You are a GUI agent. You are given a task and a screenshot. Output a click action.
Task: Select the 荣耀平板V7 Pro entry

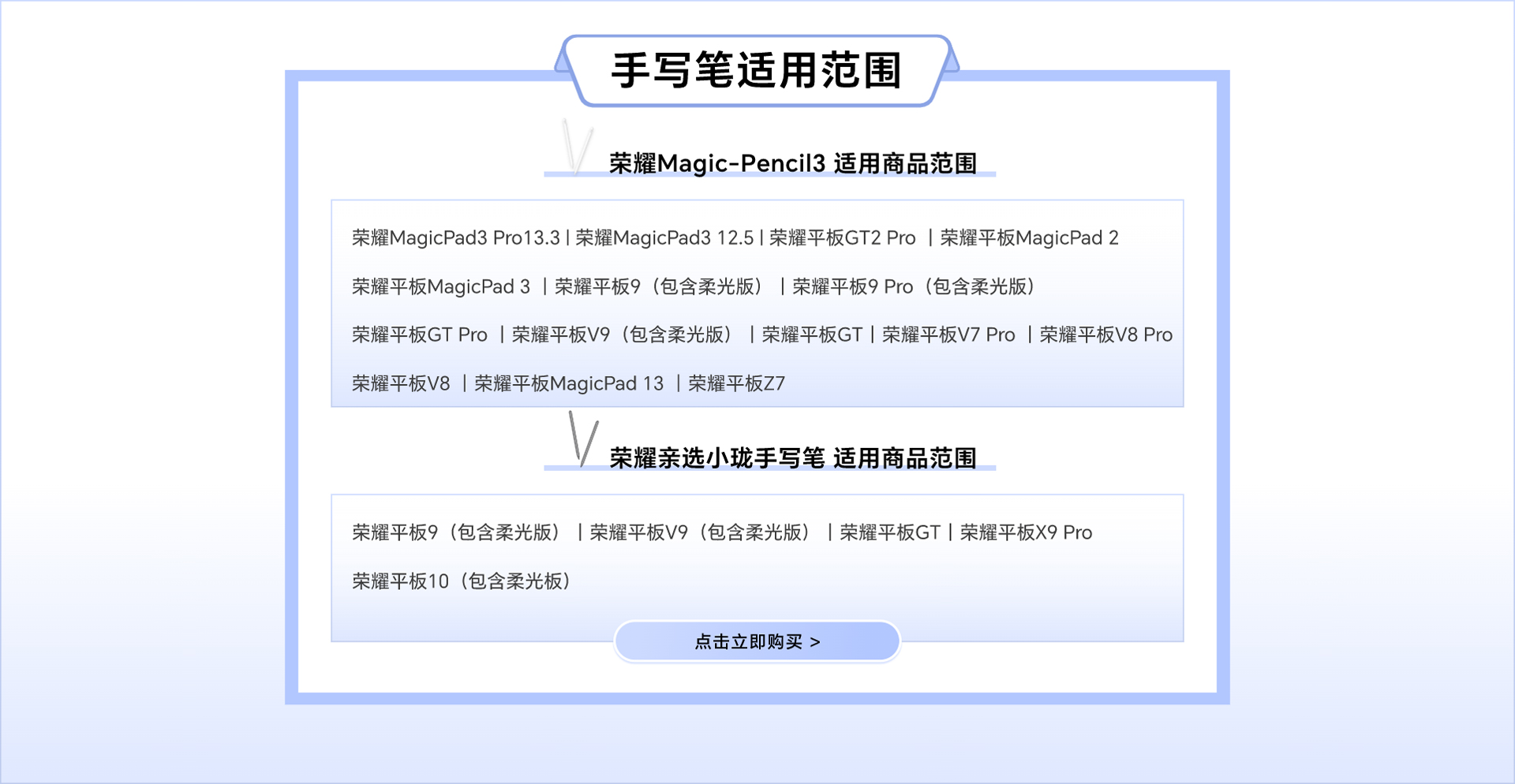tap(948, 335)
